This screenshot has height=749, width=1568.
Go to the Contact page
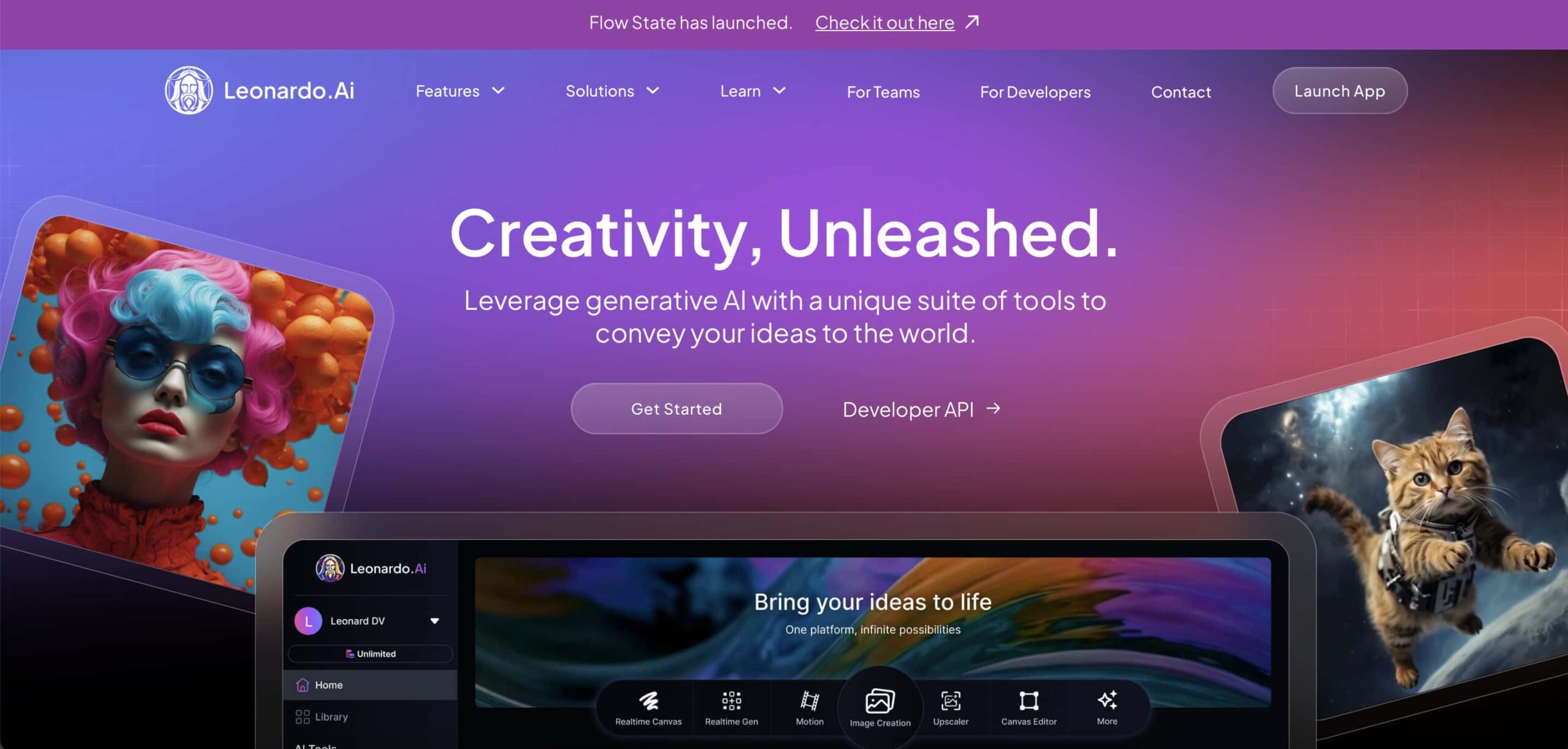pyautogui.click(x=1181, y=92)
